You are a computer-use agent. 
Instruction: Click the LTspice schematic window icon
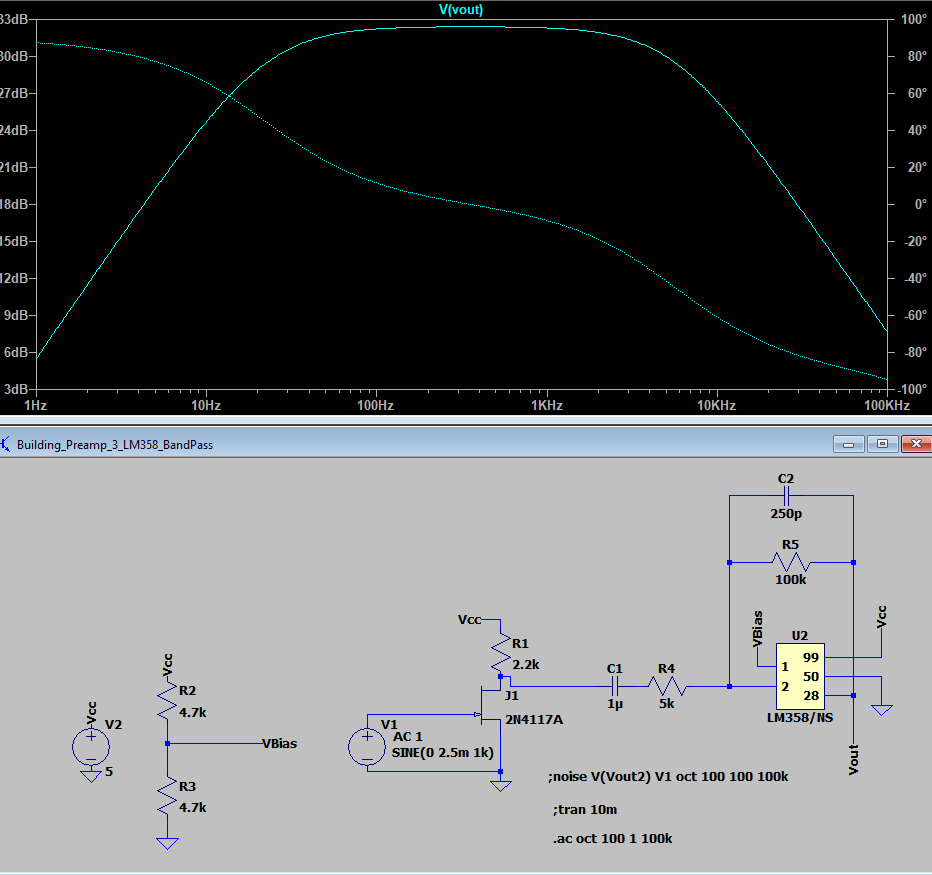coord(5,444)
